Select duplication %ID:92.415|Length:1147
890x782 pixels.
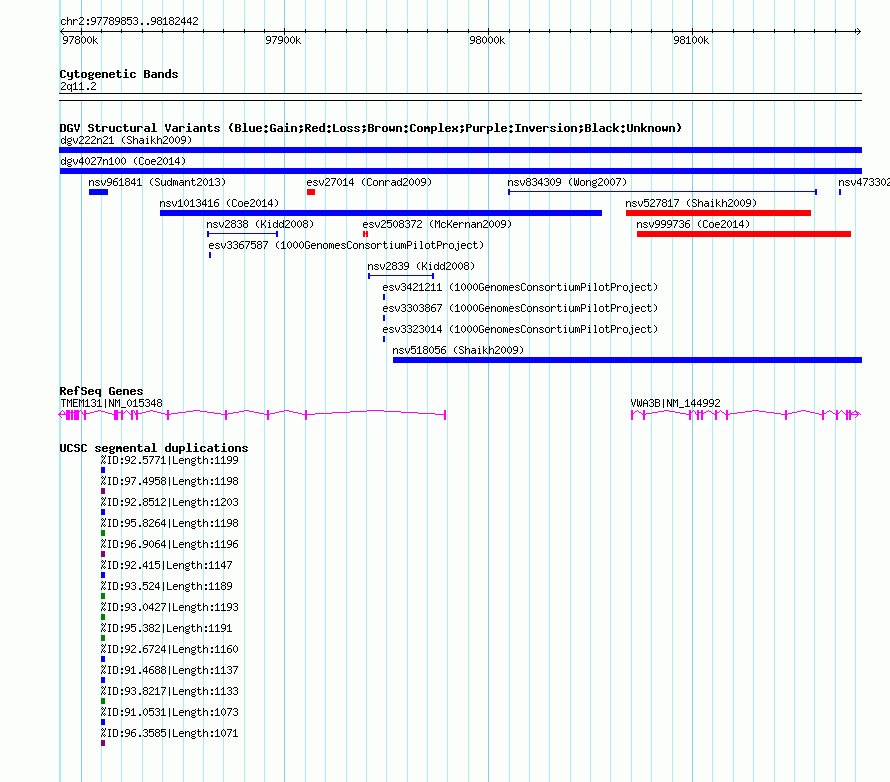coord(167,565)
